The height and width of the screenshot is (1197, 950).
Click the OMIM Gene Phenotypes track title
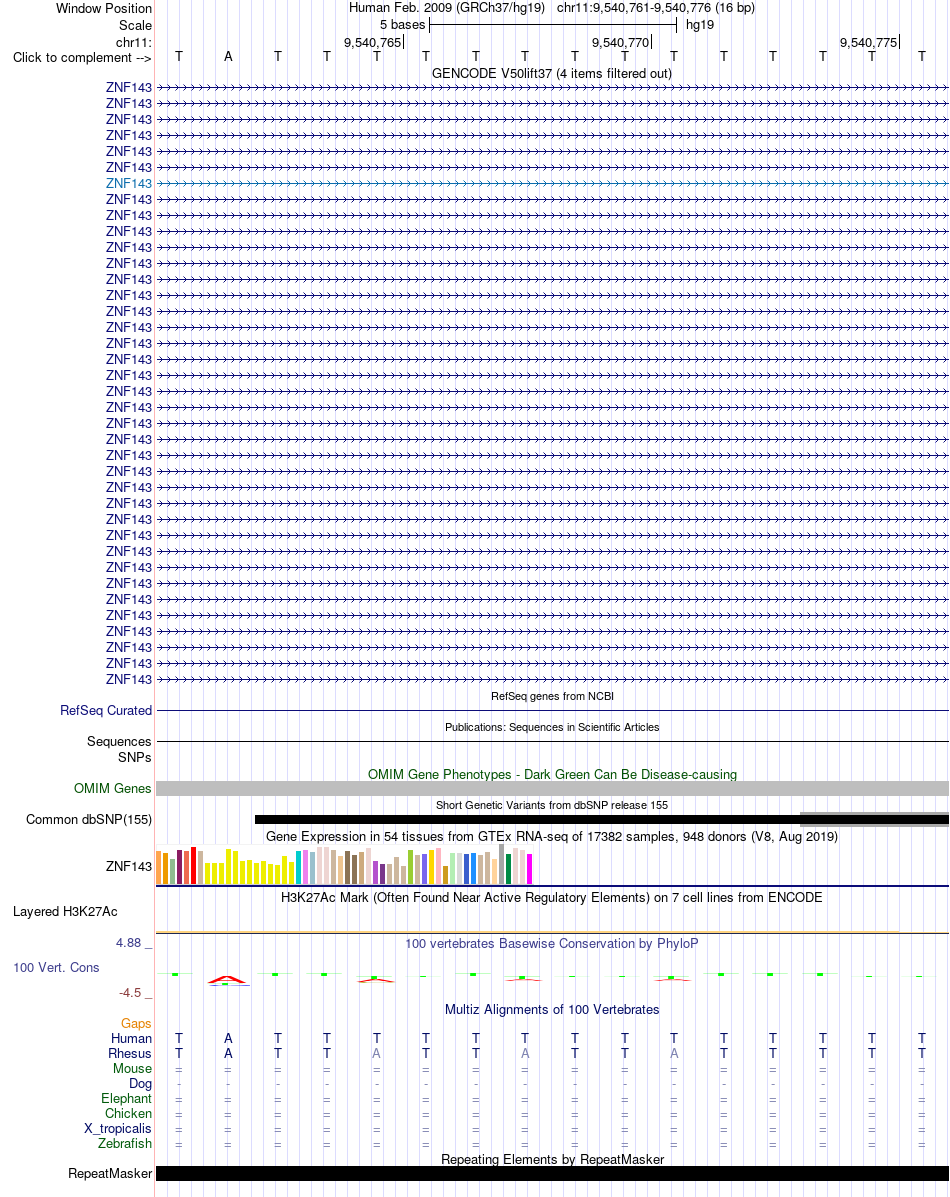point(552,774)
